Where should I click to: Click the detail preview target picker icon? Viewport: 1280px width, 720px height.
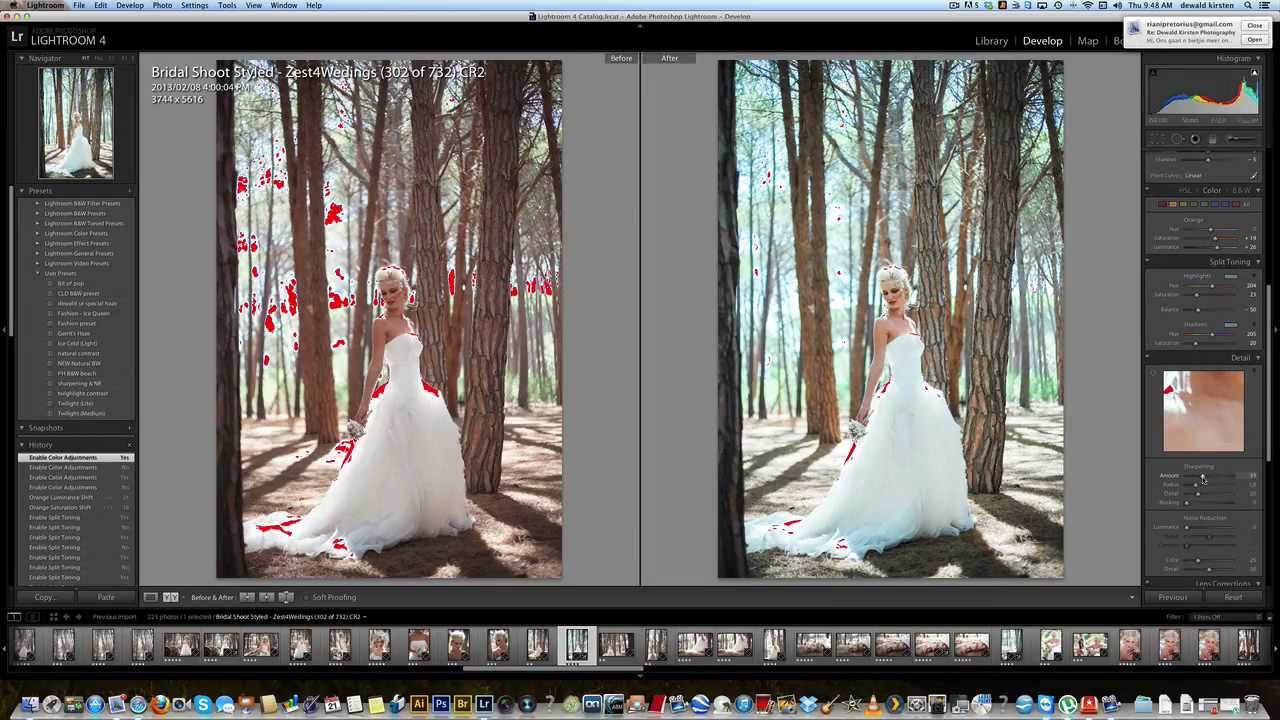[1153, 375]
